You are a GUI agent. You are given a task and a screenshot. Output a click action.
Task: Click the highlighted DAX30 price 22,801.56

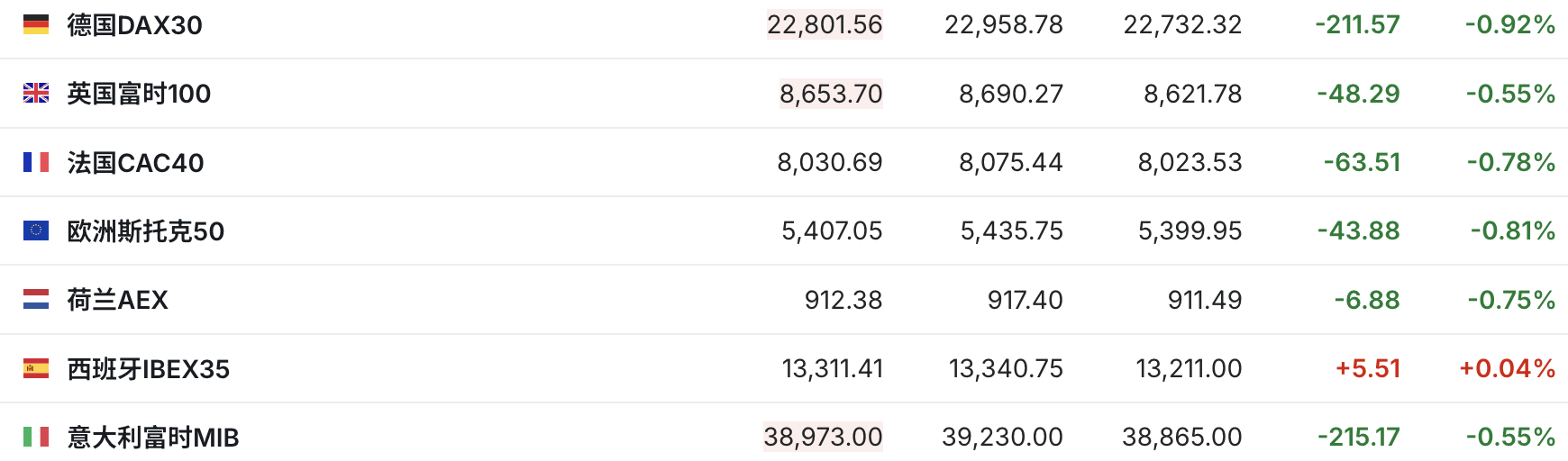point(825,24)
